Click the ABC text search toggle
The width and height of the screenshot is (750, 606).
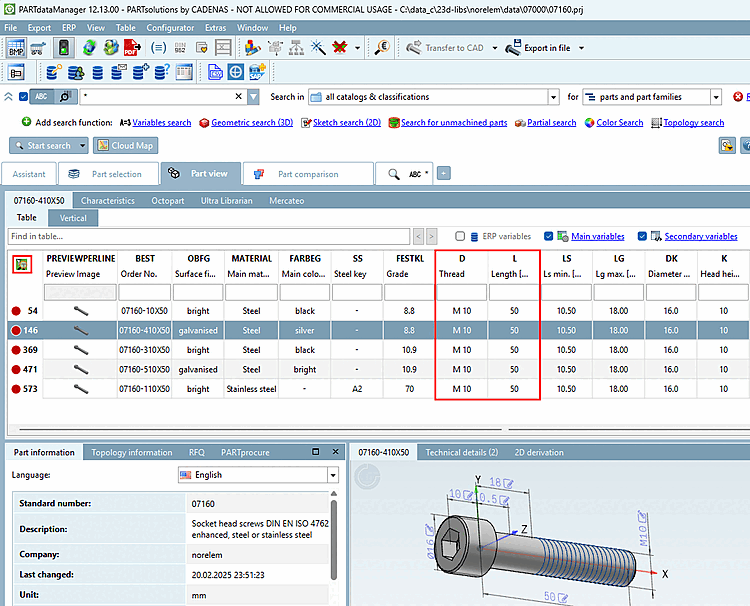pyautogui.click(x=42, y=97)
